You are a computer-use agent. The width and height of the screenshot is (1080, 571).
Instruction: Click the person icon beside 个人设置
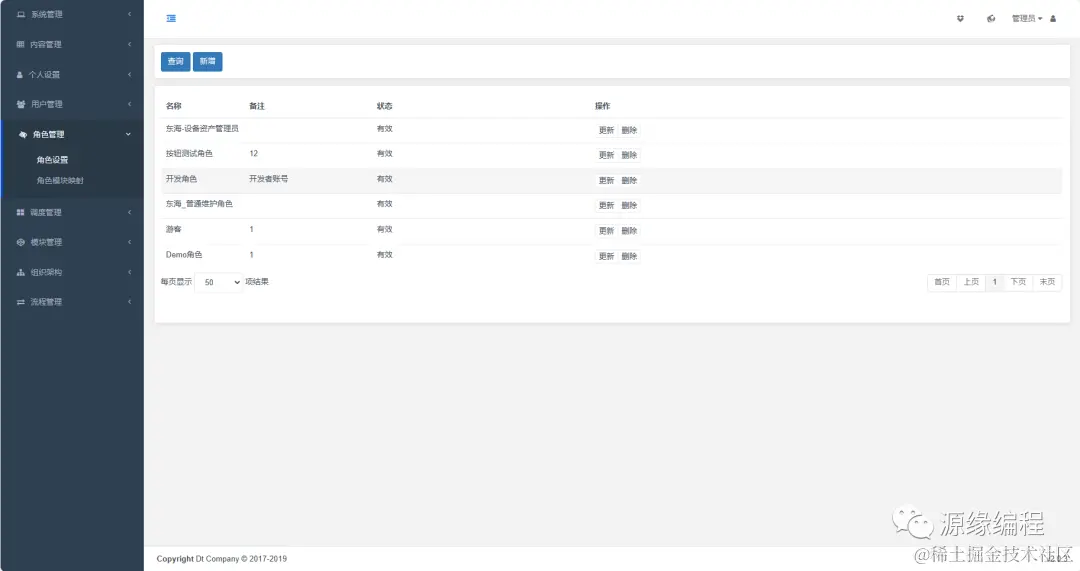point(19,74)
